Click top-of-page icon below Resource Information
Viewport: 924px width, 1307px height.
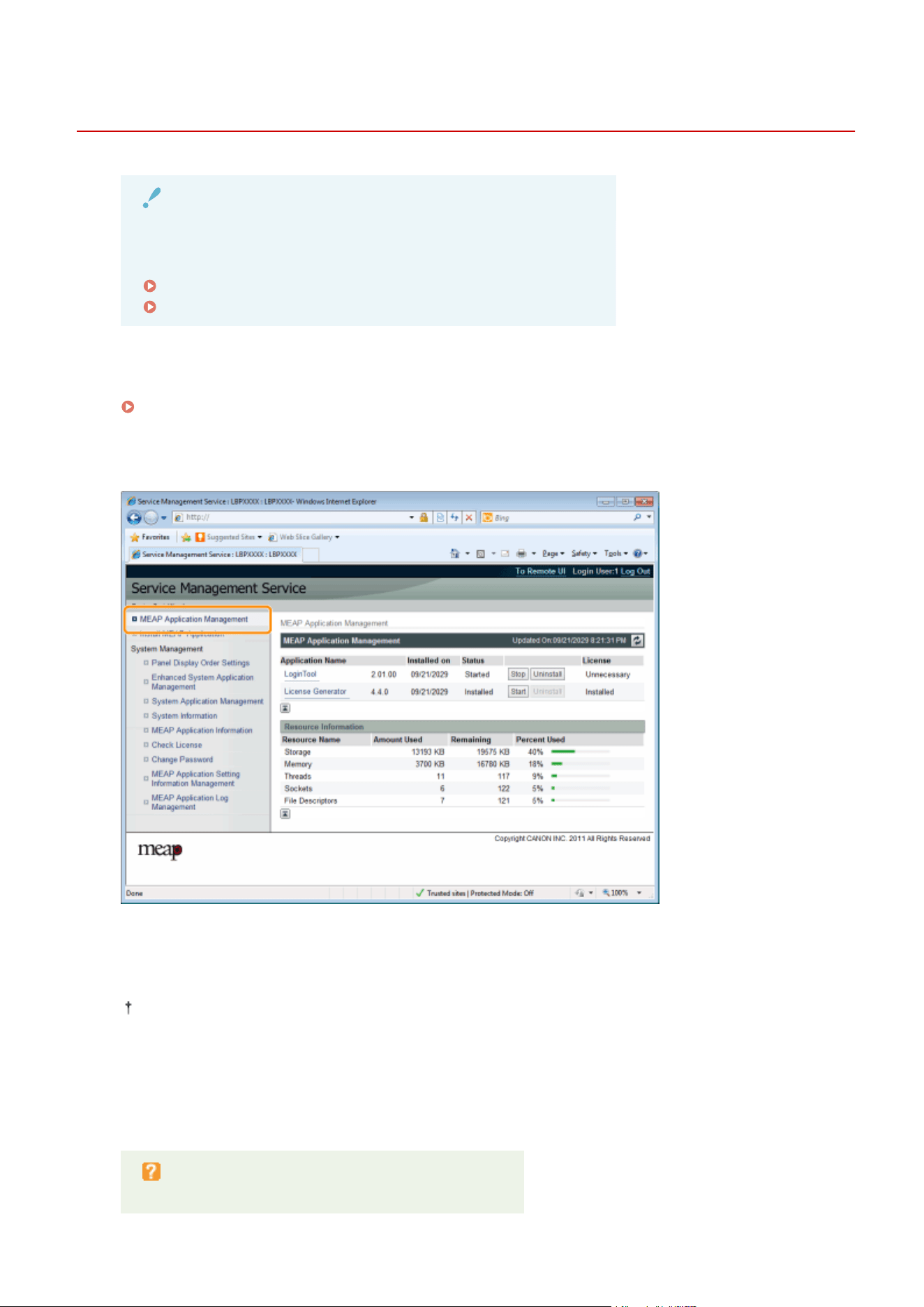tap(285, 814)
